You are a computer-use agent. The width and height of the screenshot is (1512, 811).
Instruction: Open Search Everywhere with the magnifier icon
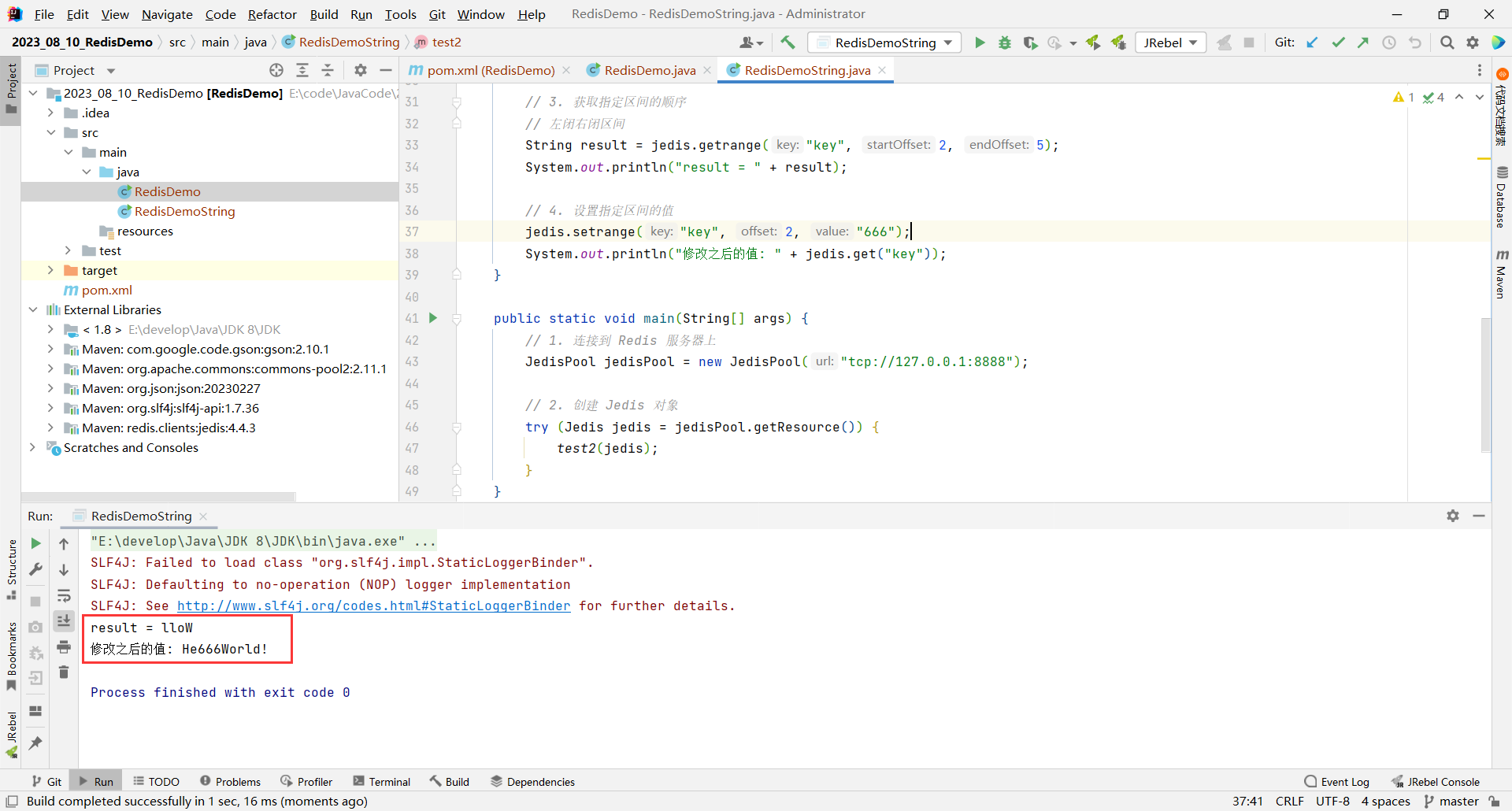[x=1447, y=43]
